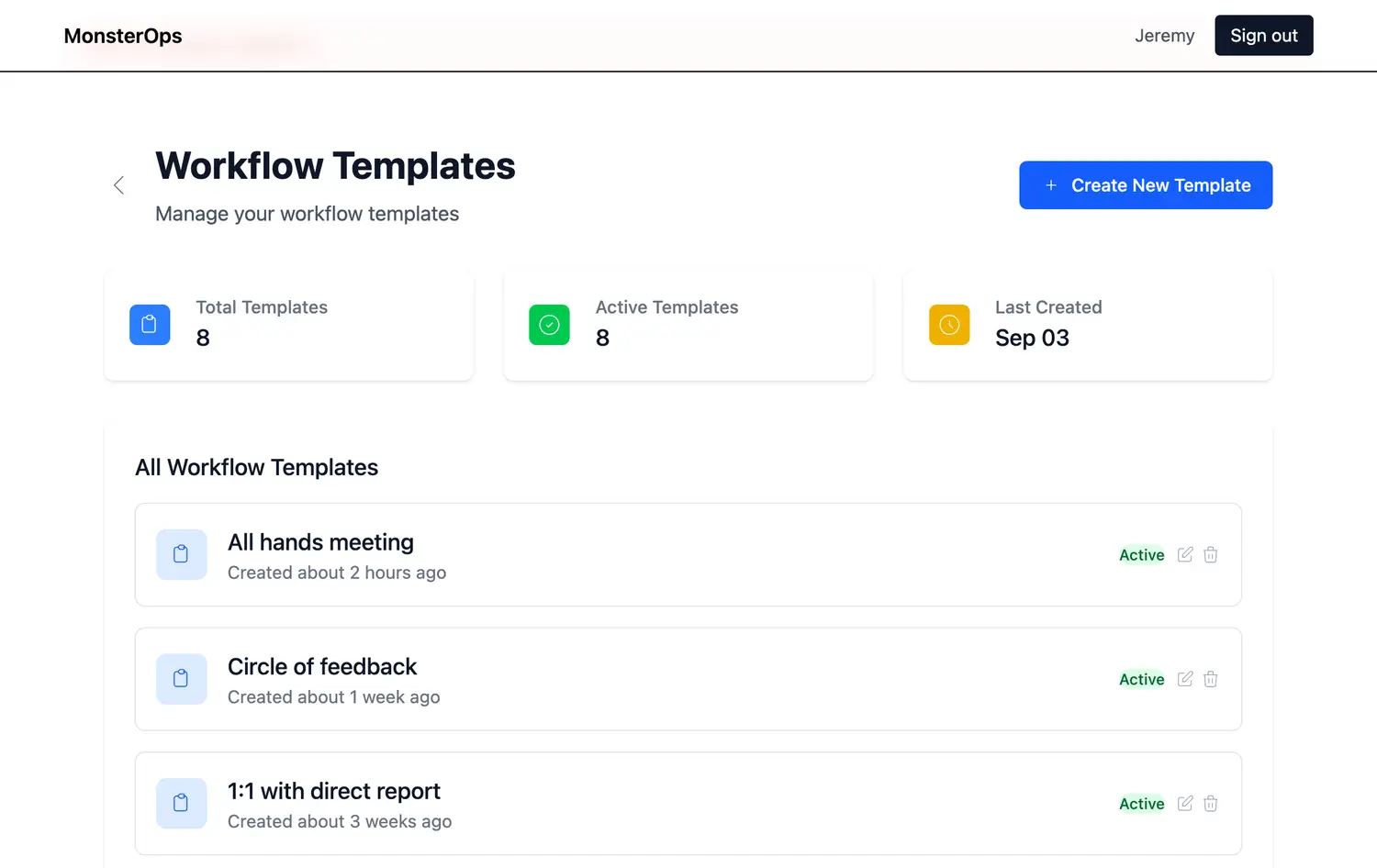1377x868 pixels.
Task: Delete the Circle of feedback template
Action: coord(1211,679)
